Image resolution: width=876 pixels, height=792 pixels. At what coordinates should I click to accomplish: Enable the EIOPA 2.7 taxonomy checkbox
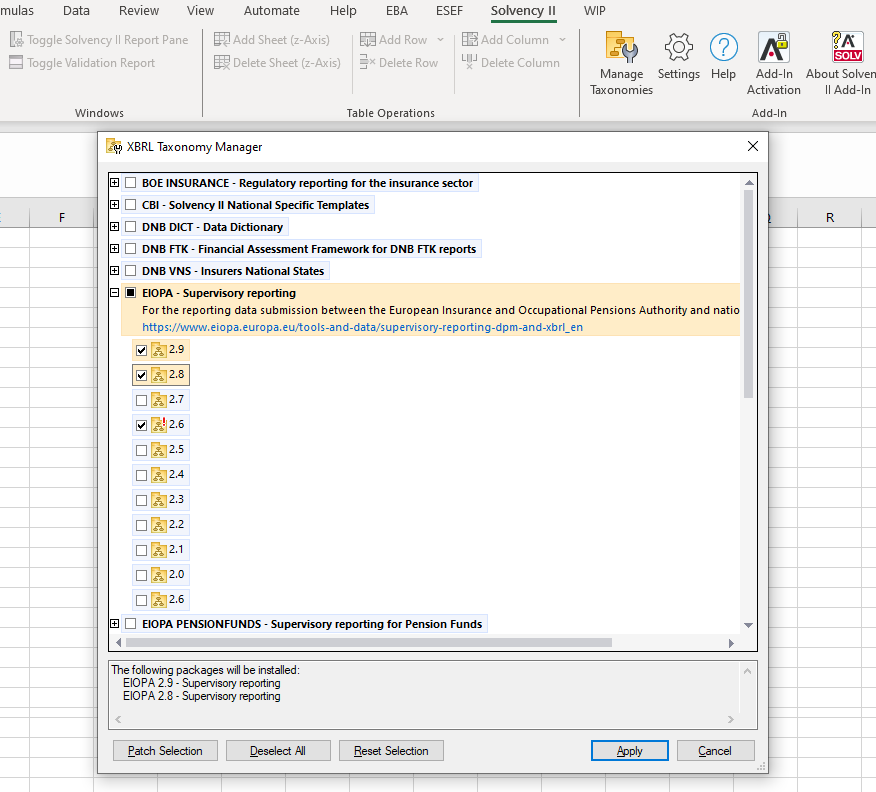pyautogui.click(x=141, y=400)
